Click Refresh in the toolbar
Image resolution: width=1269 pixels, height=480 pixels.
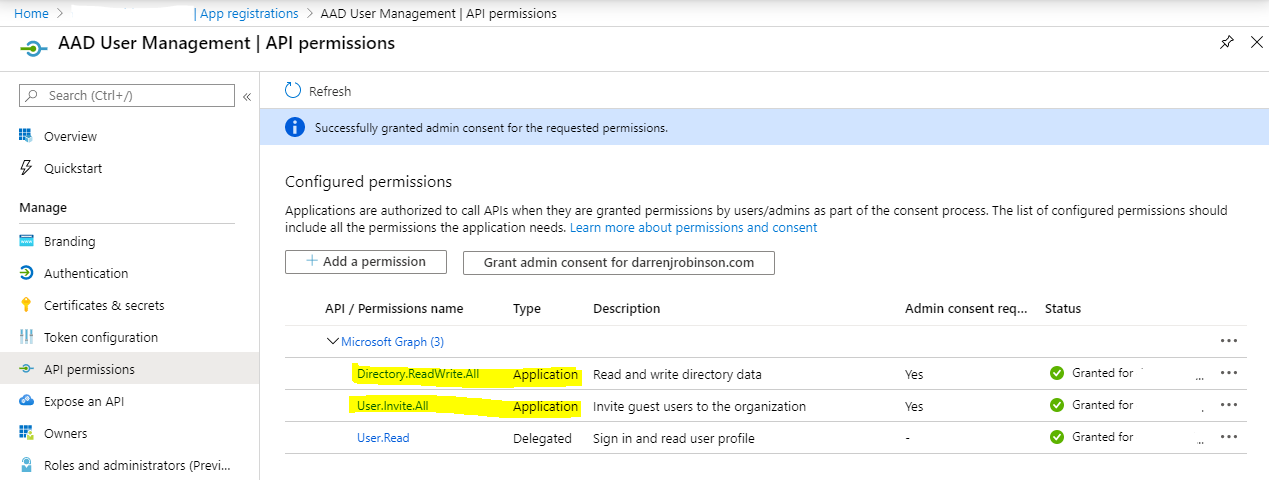click(330, 91)
